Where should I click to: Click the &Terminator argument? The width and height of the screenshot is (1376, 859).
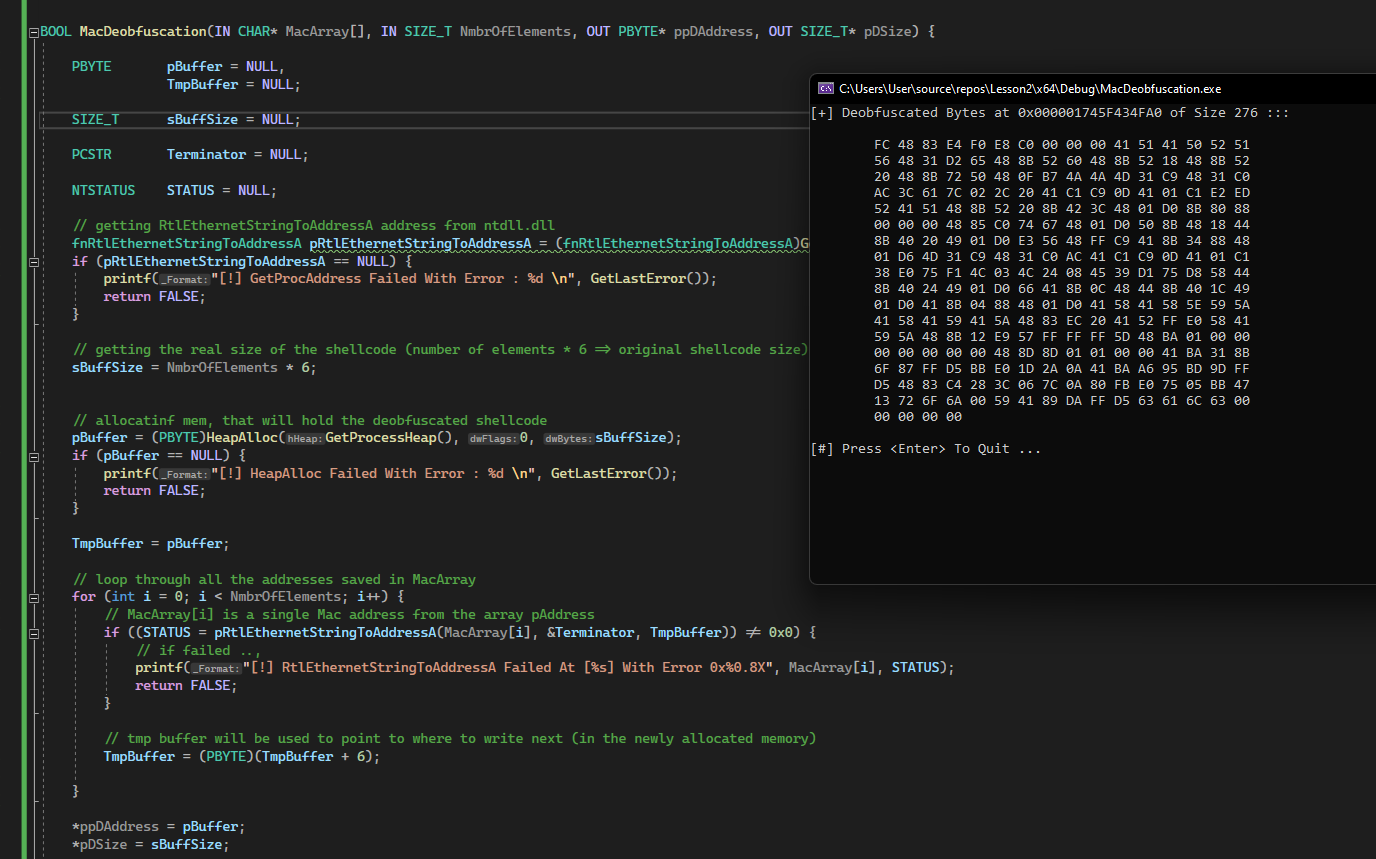tap(591, 632)
